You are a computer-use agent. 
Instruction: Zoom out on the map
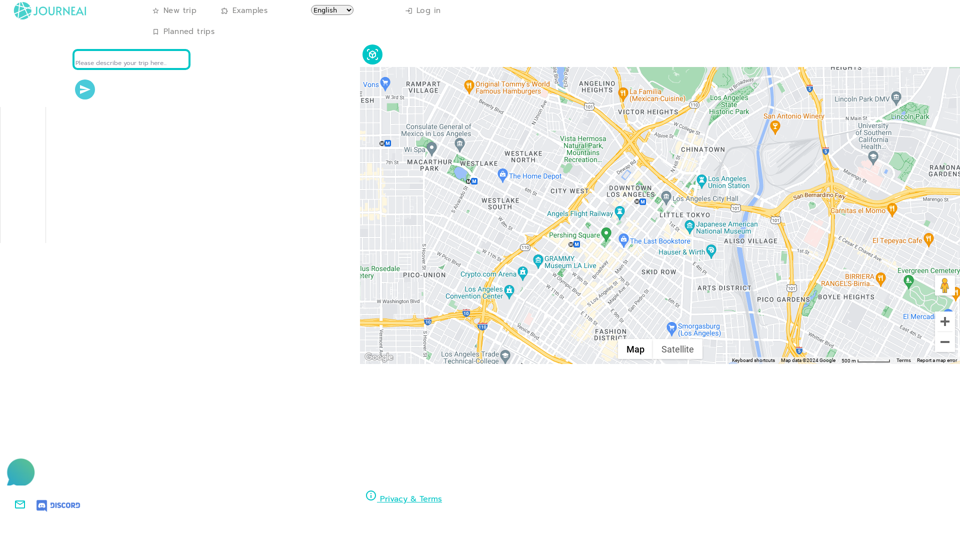coord(945,342)
